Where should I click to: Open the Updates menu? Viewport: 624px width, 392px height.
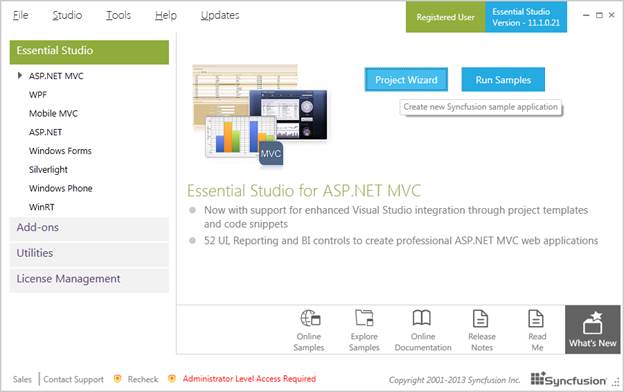220,16
